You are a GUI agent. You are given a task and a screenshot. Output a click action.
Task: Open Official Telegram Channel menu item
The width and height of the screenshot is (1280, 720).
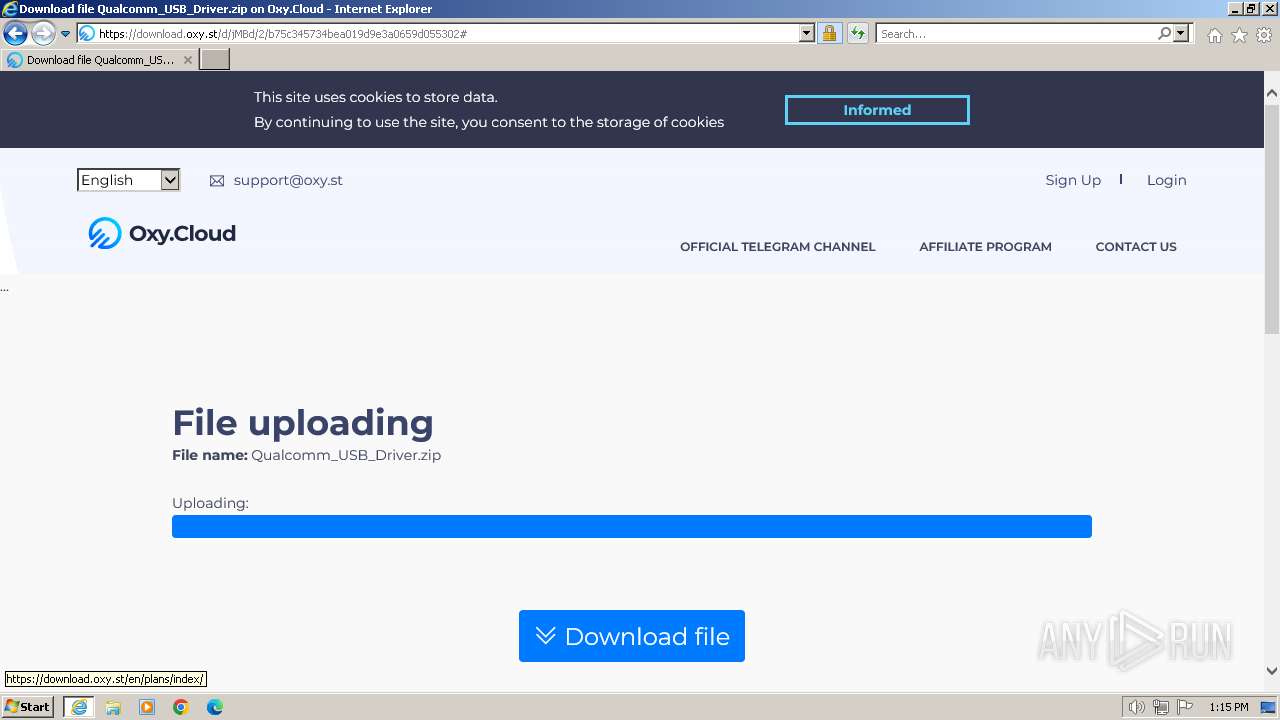[x=777, y=247]
